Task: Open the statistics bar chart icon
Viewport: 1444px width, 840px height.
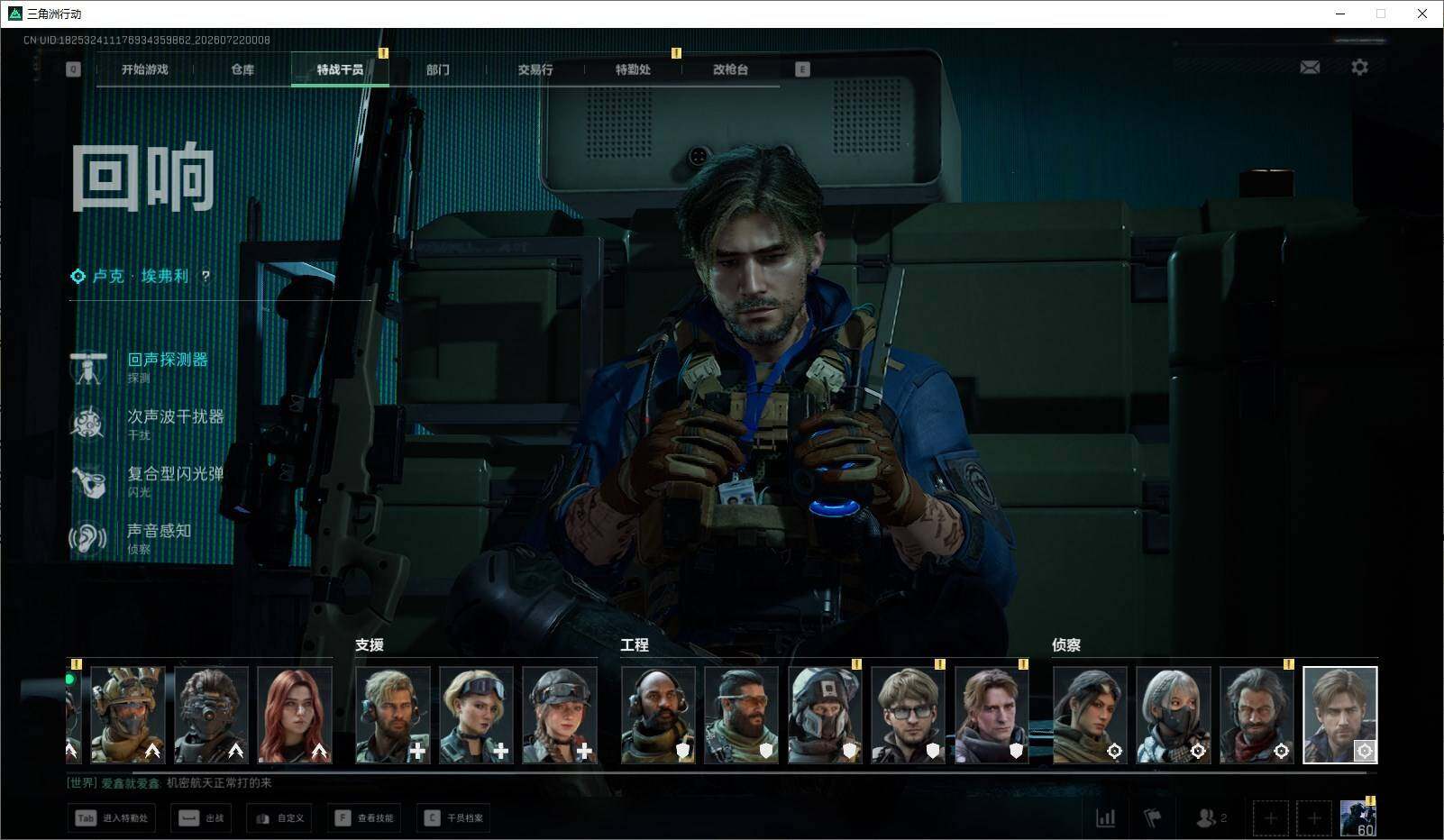Action: coord(1105,817)
